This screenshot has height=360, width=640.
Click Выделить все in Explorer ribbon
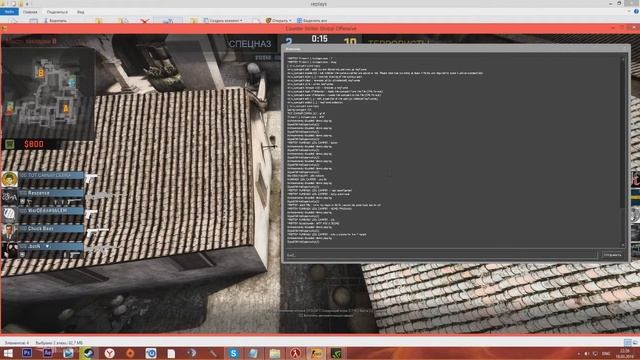(312, 20)
